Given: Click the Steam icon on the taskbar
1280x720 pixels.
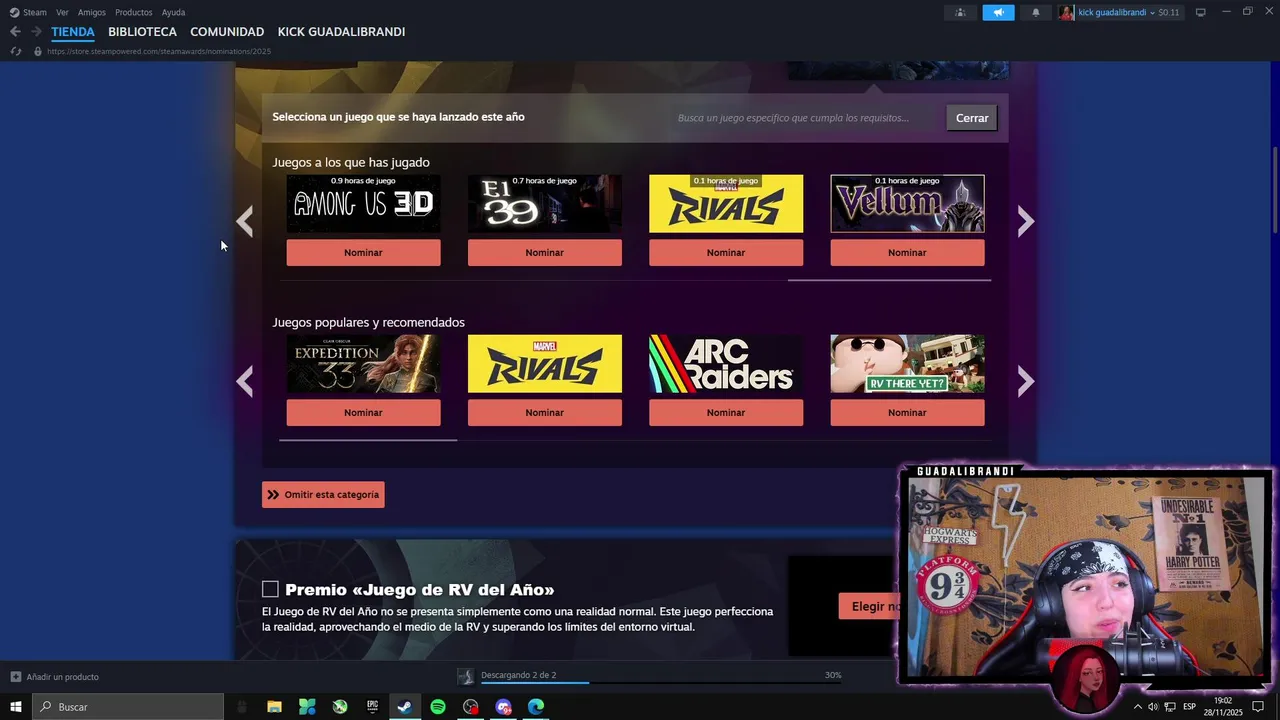Looking at the screenshot, I should (405, 707).
